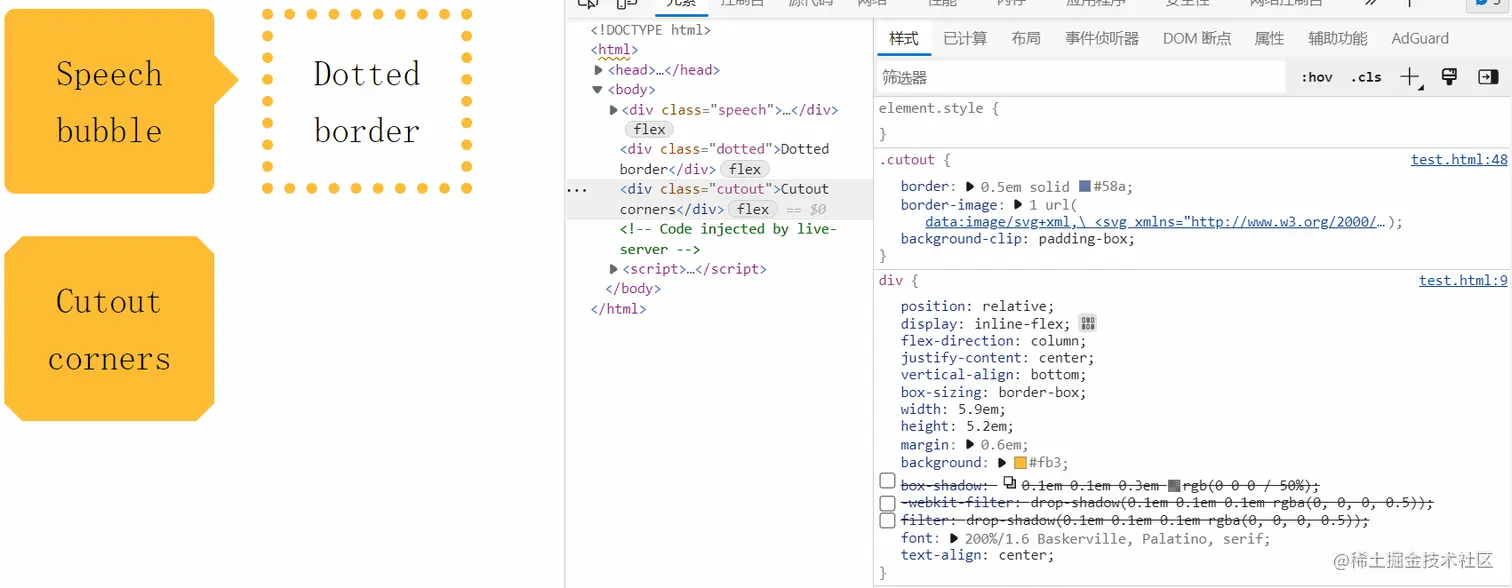
Task: Enable the -webkit-filter declaration checkbox
Action: pos(887,502)
